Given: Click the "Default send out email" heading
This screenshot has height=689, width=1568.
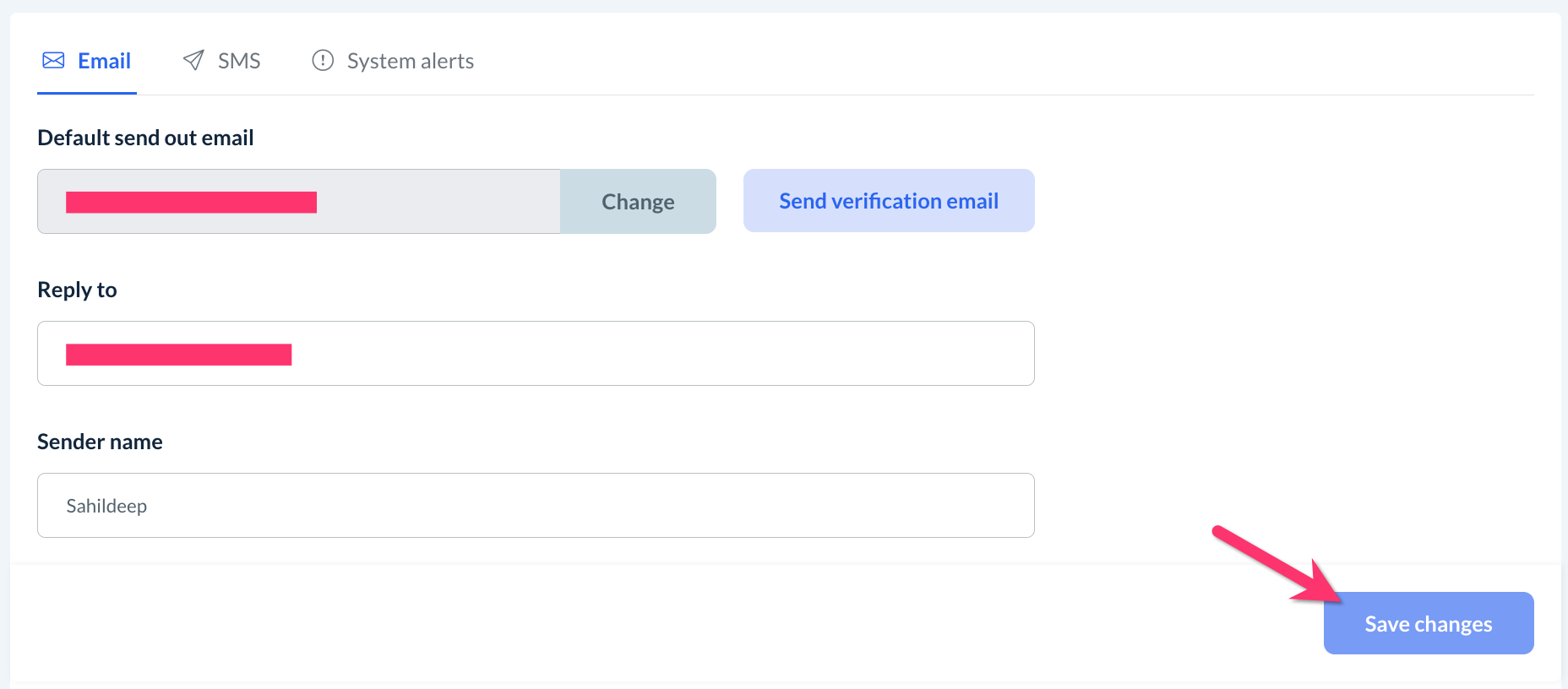Looking at the screenshot, I should point(145,138).
